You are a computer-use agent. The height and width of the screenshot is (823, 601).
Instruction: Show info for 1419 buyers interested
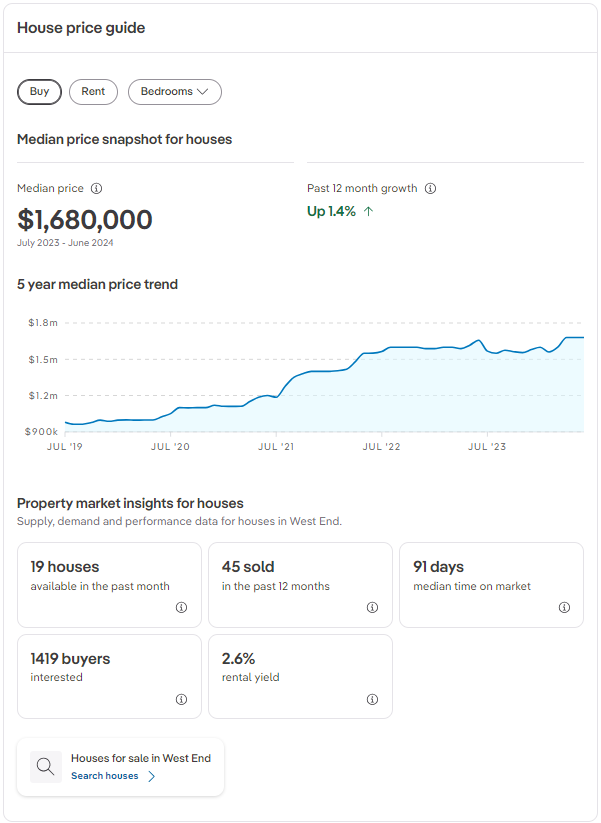pos(181,699)
